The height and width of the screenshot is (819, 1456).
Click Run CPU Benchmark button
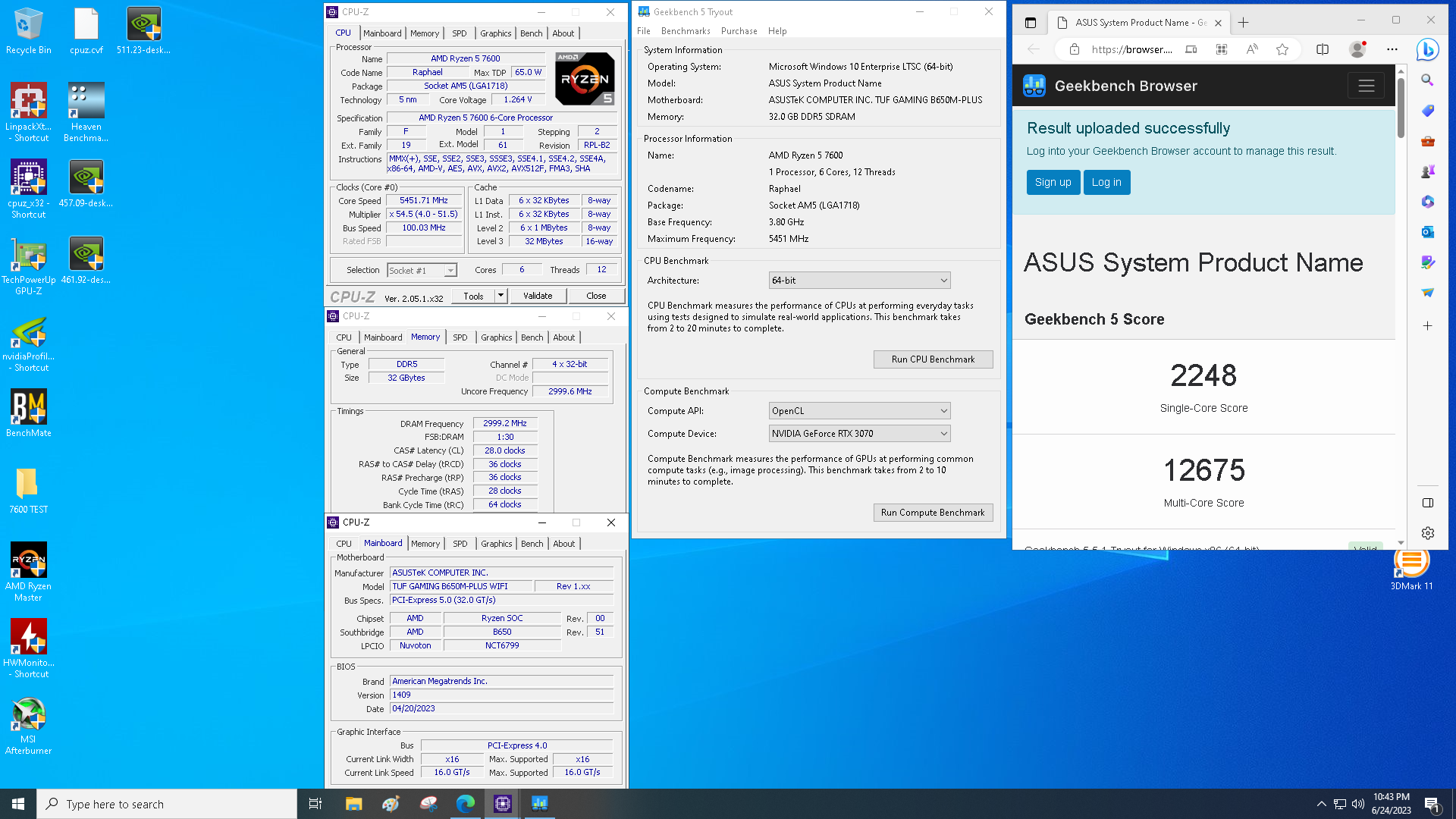point(933,359)
